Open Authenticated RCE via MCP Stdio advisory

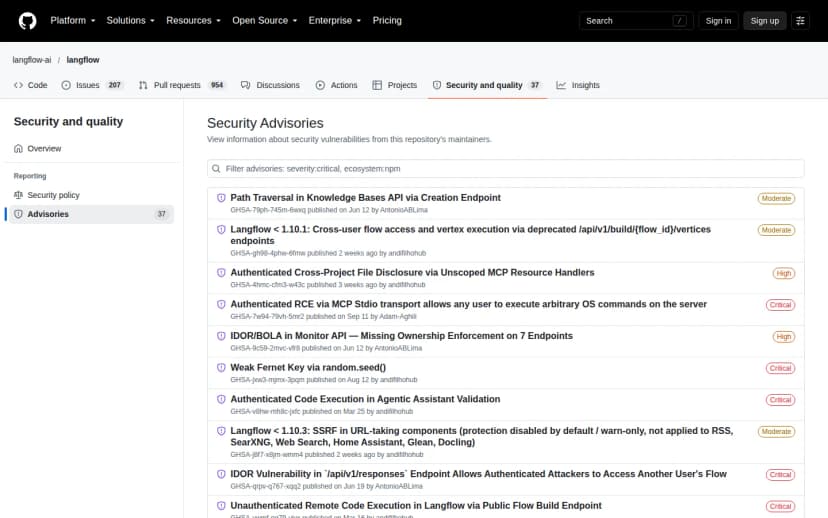tap(468, 304)
